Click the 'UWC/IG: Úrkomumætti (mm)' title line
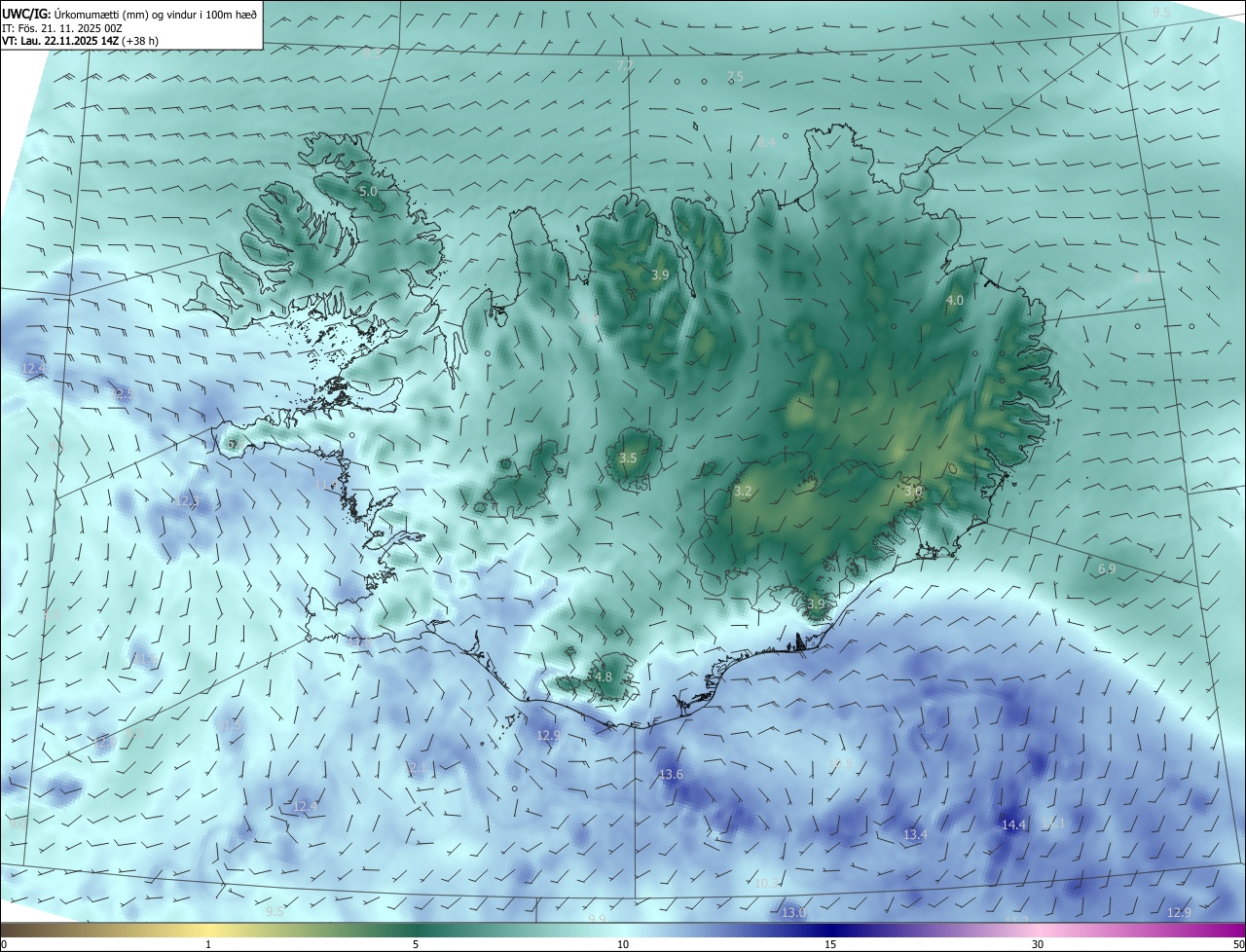 click(129, 14)
